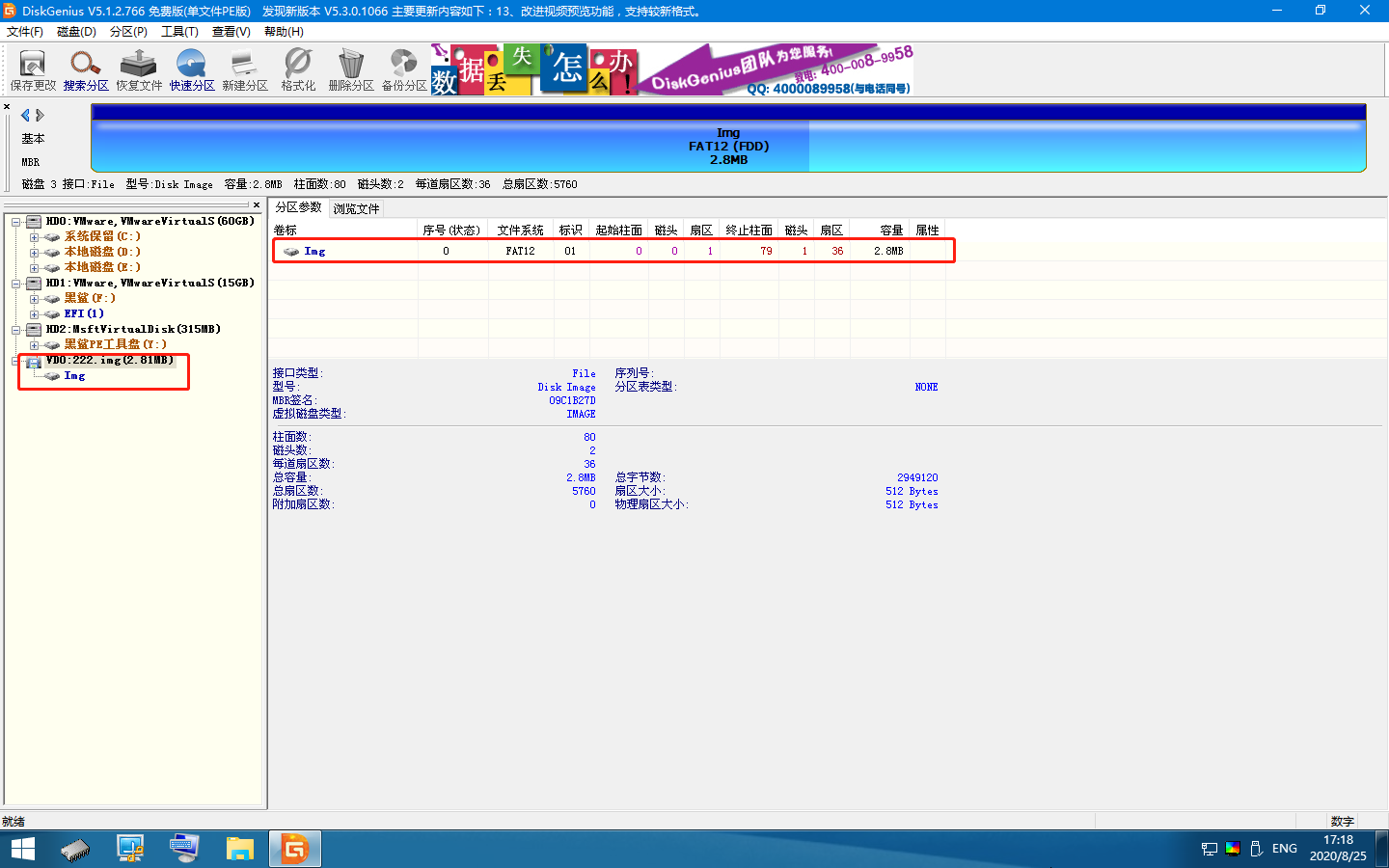The height and width of the screenshot is (868, 1389).
Task: Select 系统保留(C:) label in disk tree
Action: [102, 236]
